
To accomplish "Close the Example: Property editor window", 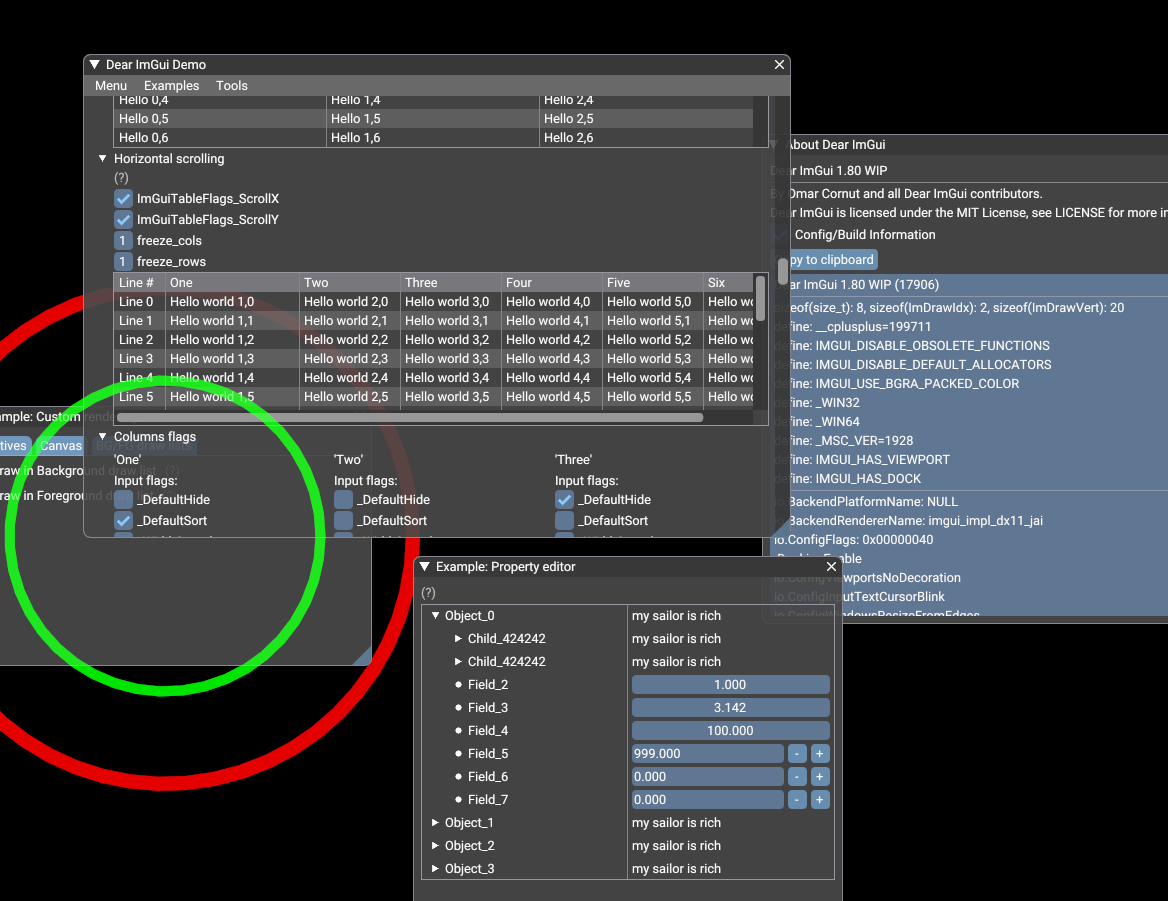I will (x=831, y=567).
